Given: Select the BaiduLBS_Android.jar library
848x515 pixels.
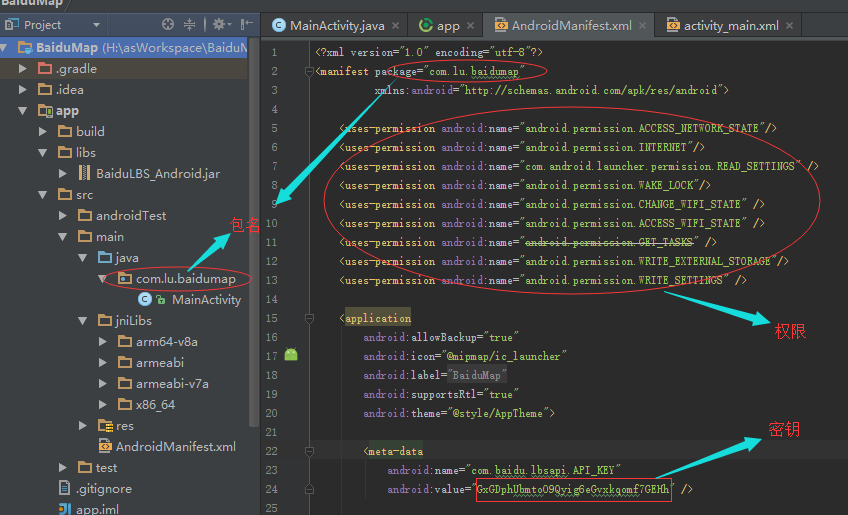Looking at the screenshot, I should point(158,174).
